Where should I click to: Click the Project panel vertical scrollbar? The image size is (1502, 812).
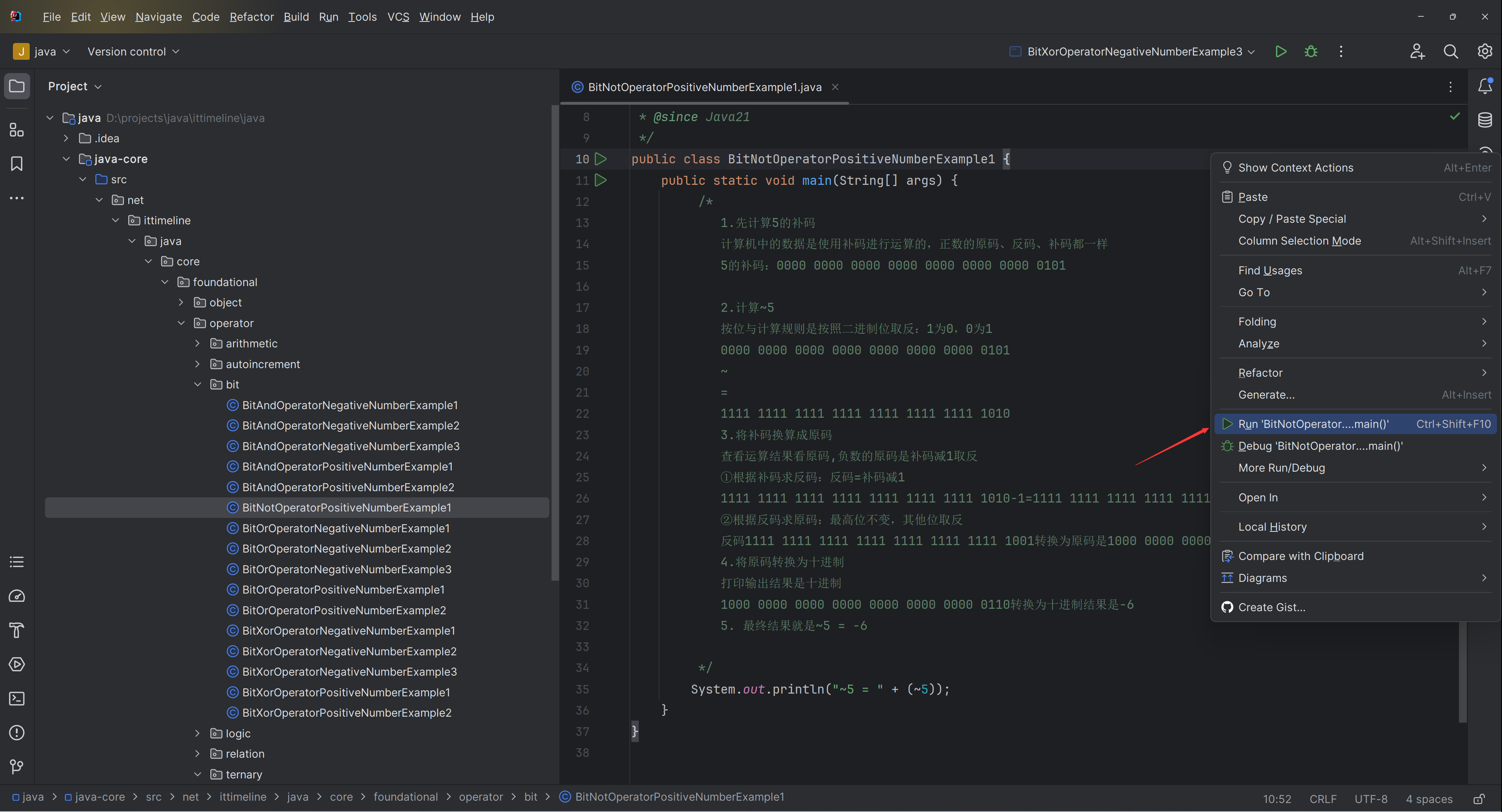click(554, 343)
